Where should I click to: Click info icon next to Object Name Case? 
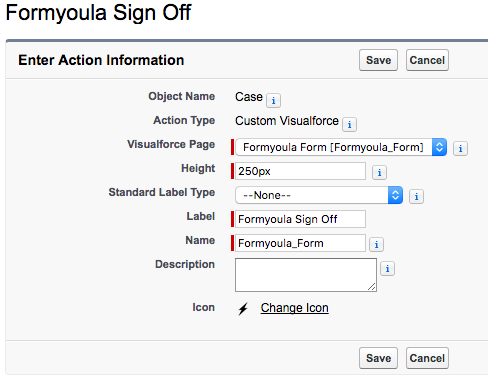coord(273,100)
